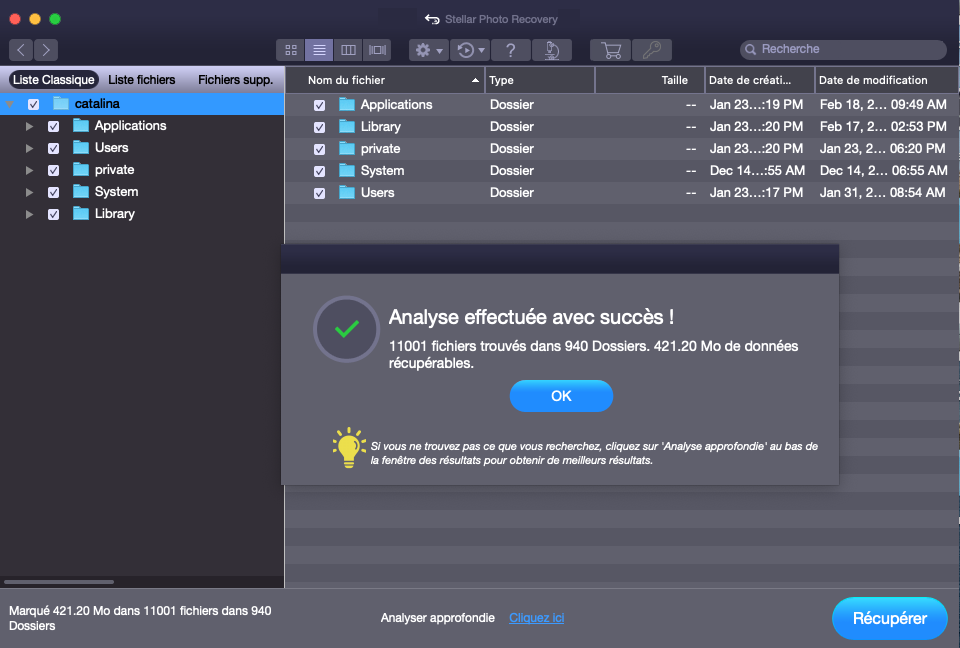Image resolution: width=960 pixels, height=648 pixels.
Task: Expand the System tree node
Action: click(x=29, y=192)
